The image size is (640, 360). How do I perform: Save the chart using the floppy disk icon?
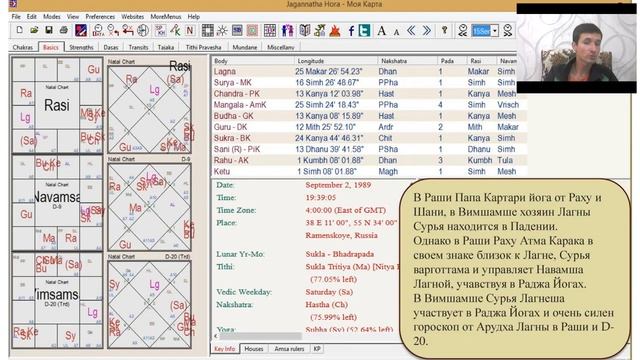point(49,31)
